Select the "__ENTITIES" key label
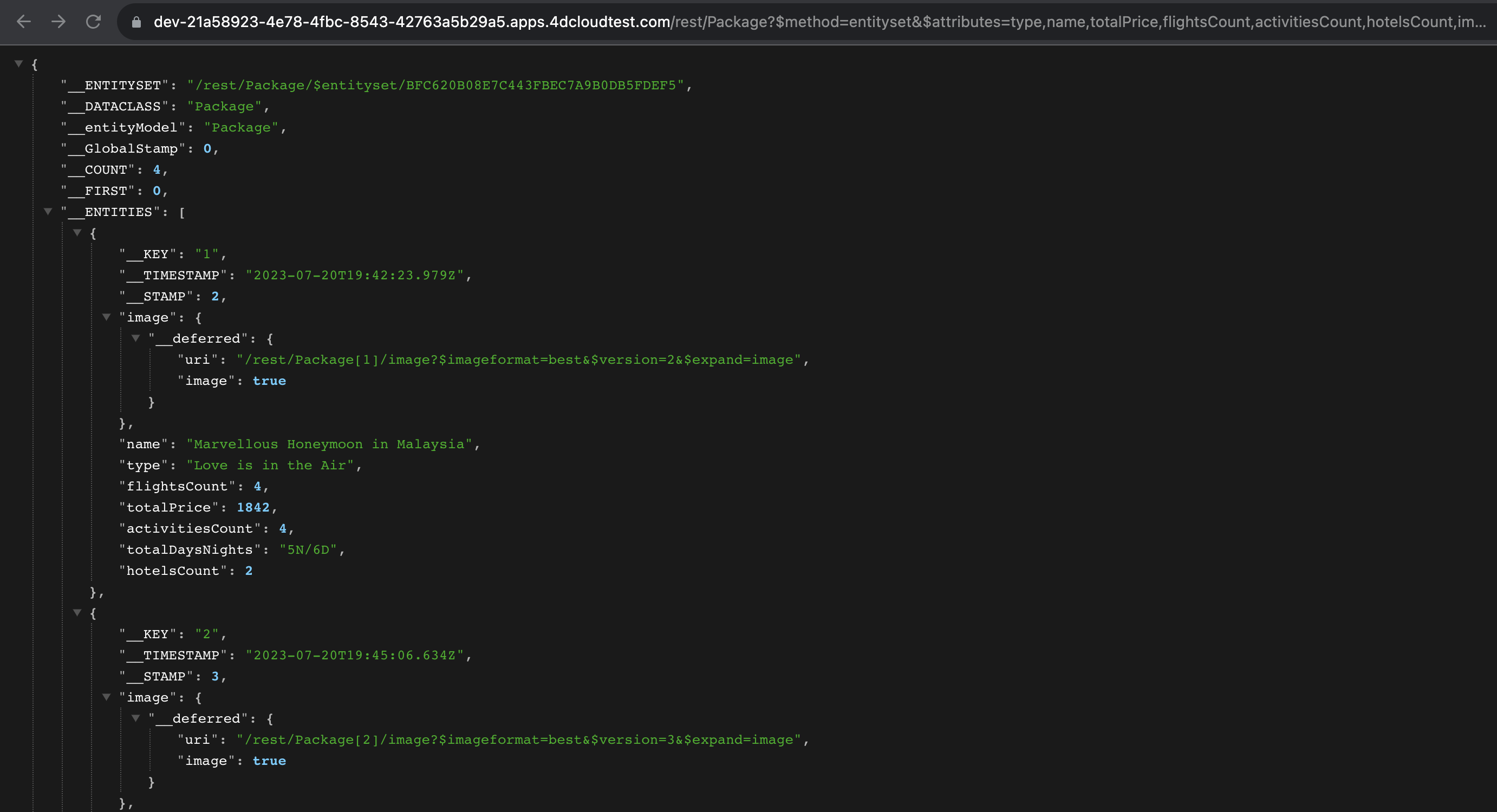This screenshot has height=812, width=1497. [x=110, y=212]
